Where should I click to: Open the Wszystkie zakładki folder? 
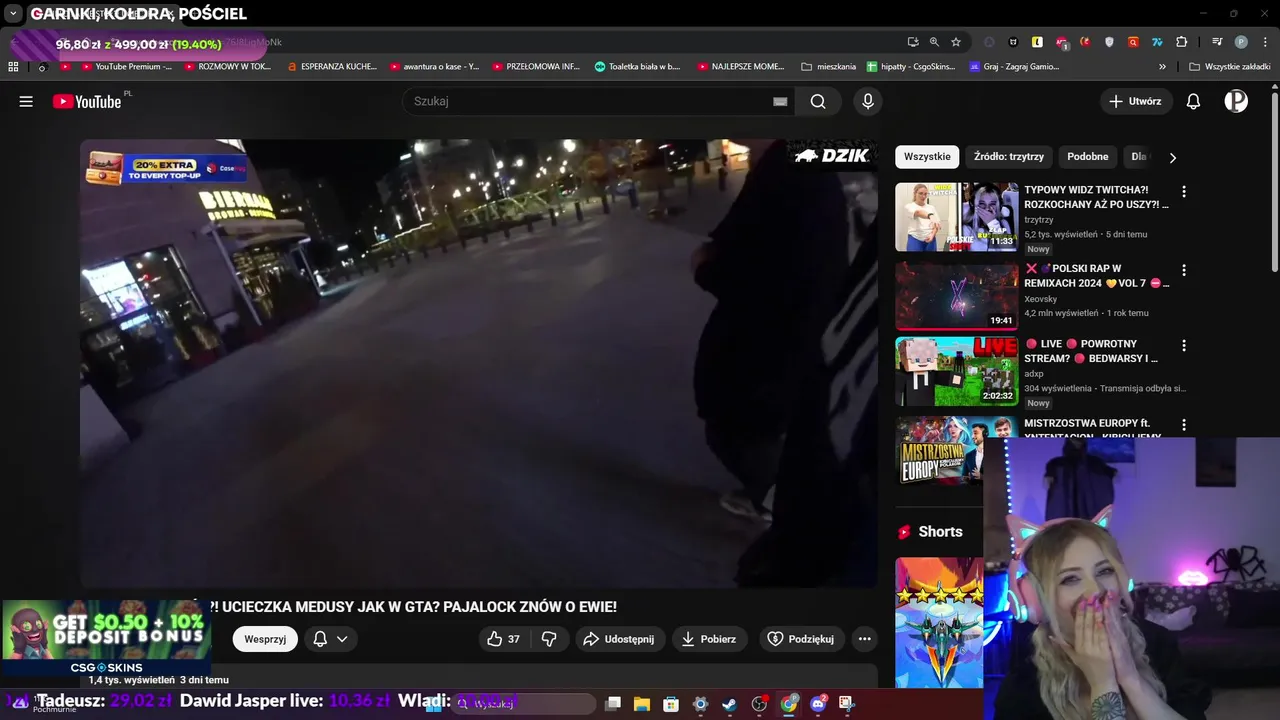(x=1230, y=67)
